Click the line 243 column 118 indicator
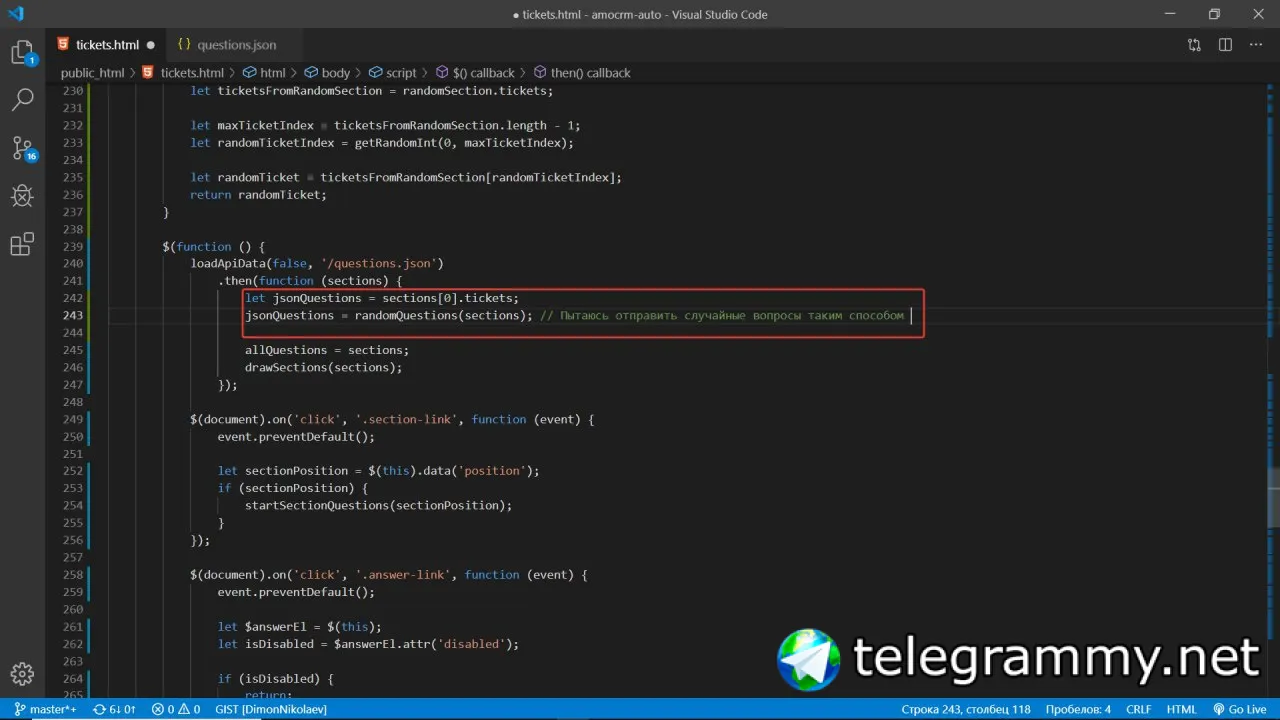 965,709
